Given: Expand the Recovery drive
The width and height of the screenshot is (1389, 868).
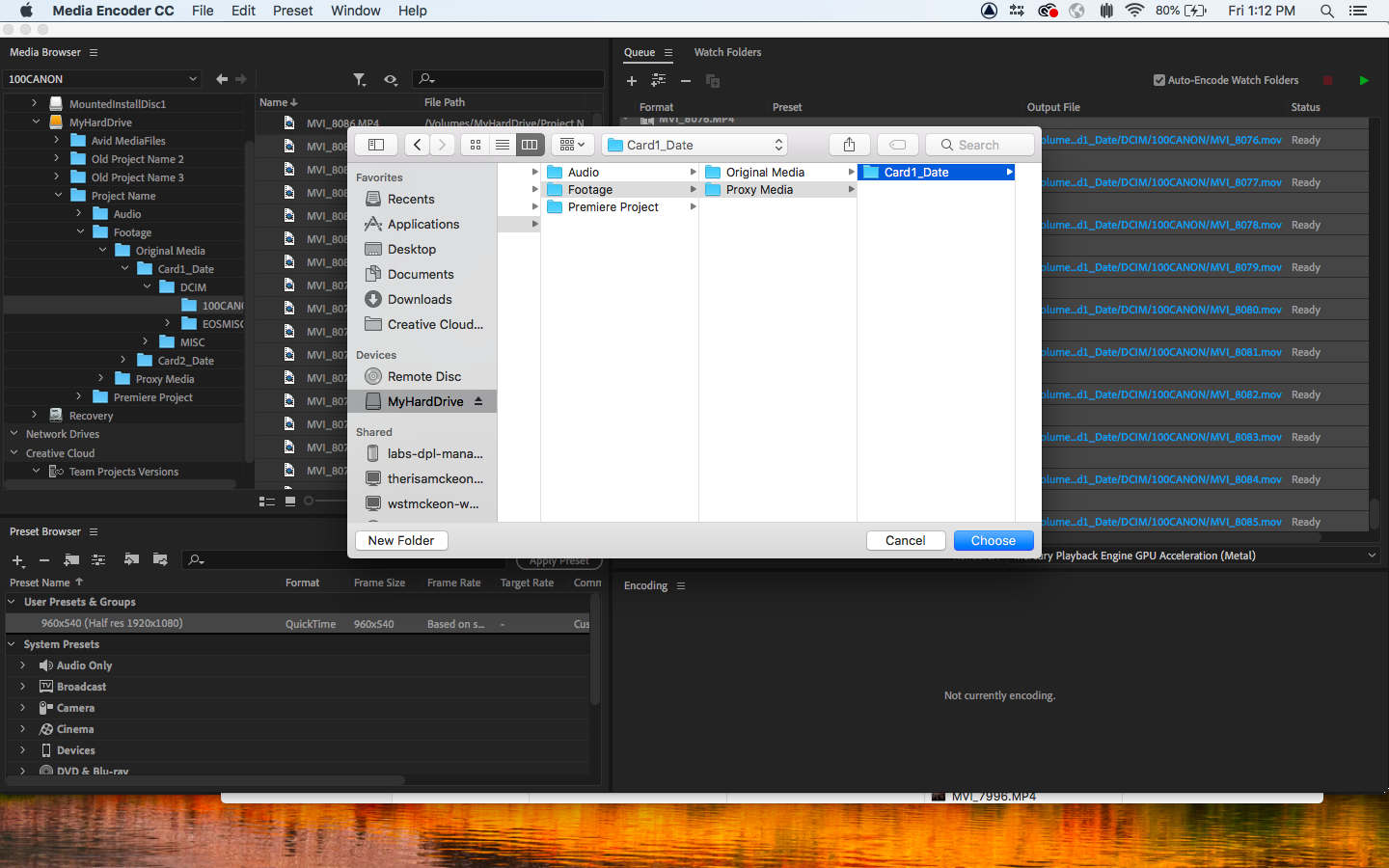Looking at the screenshot, I should 35,415.
